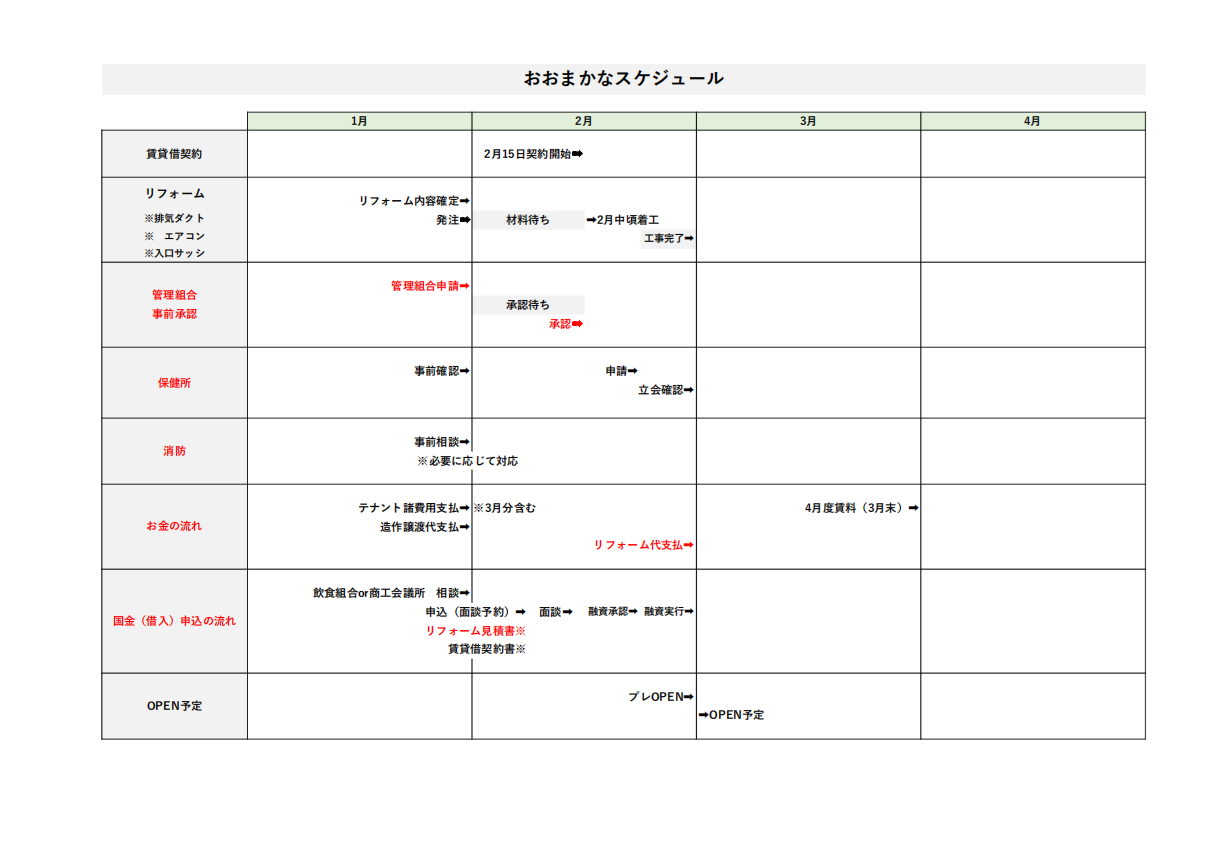Click the ※必要に応じて対応 note
Screen dimensions: 1212x858
pyautogui.click(x=467, y=461)
